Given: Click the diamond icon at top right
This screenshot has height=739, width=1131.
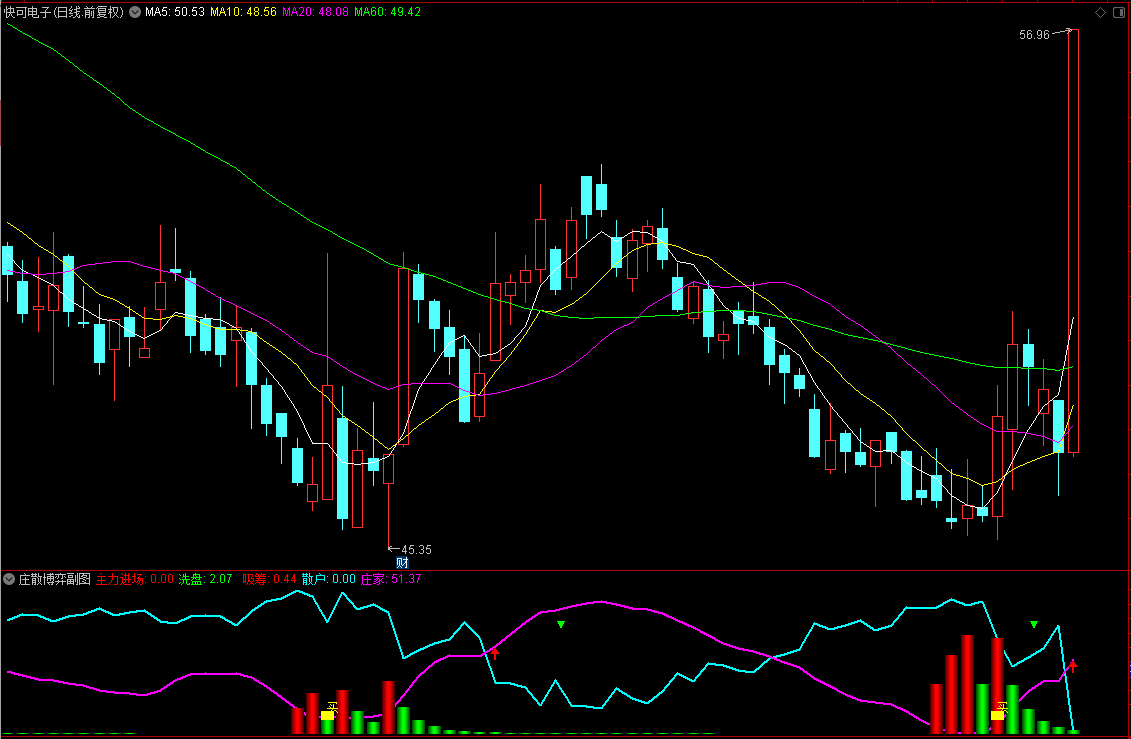Looking at the screenshot, I should click(1100, 12).
